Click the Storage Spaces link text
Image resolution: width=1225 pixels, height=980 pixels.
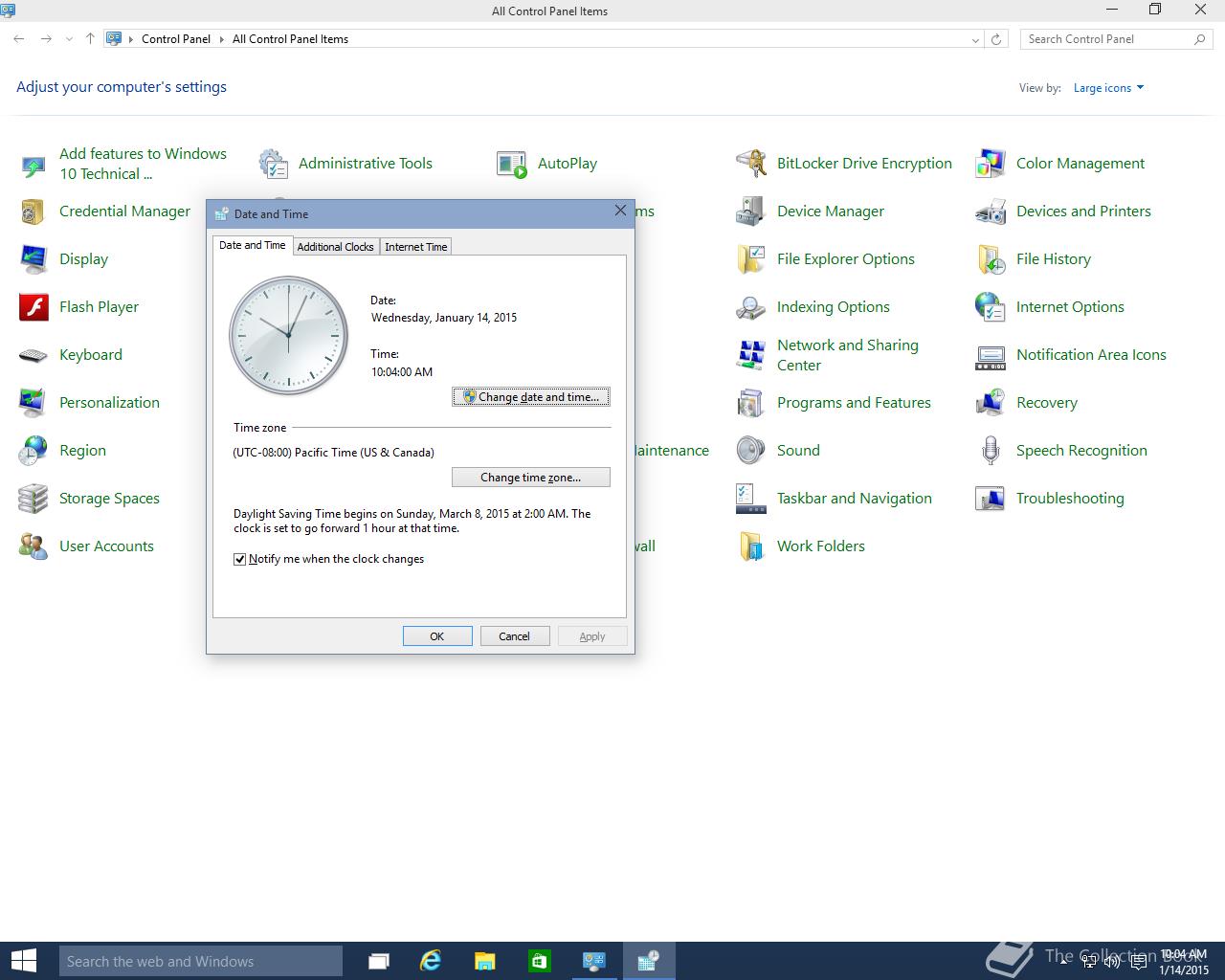coord(109,499)
